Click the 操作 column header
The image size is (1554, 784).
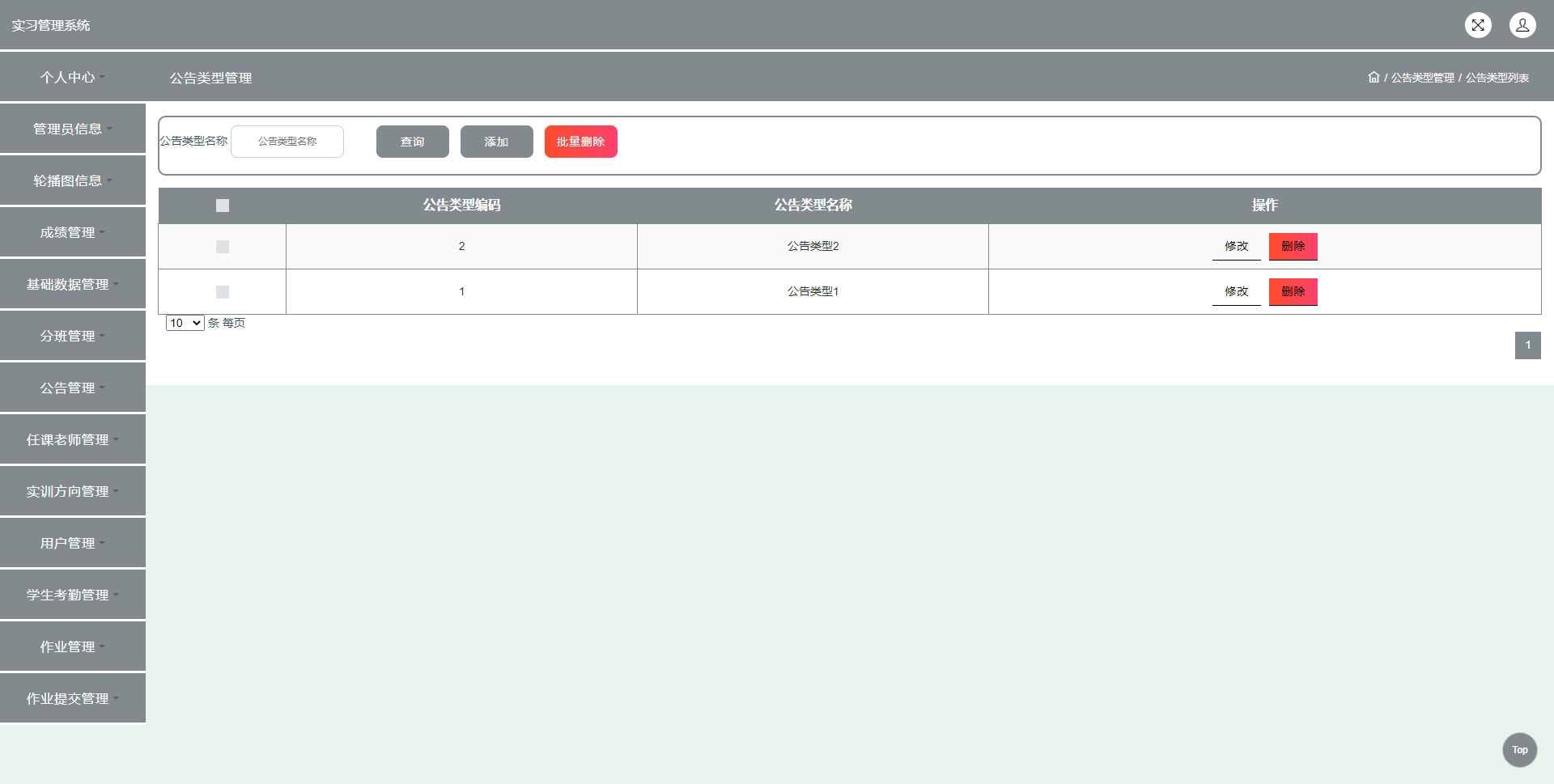(x=1265, y=206)
